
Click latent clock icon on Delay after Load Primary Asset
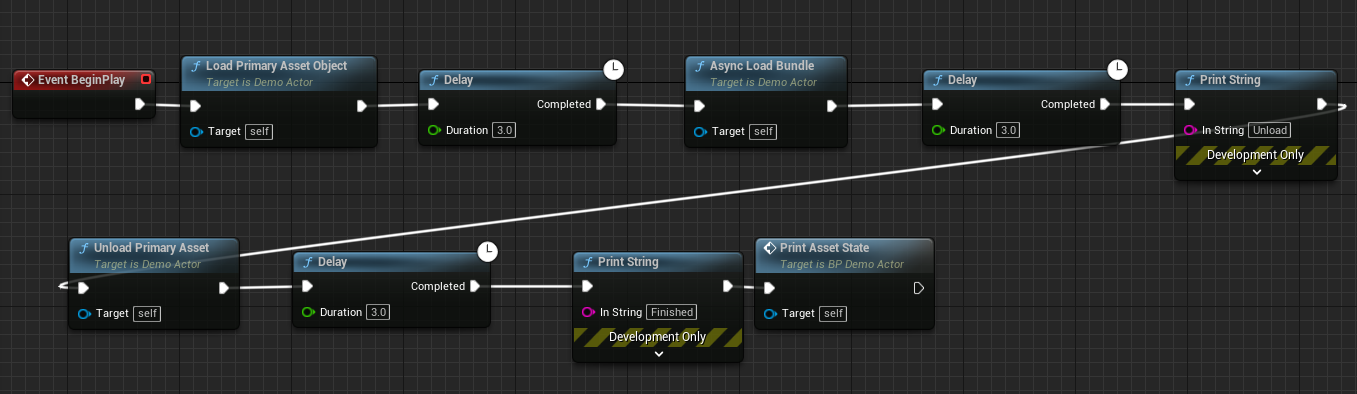(613, 69)
